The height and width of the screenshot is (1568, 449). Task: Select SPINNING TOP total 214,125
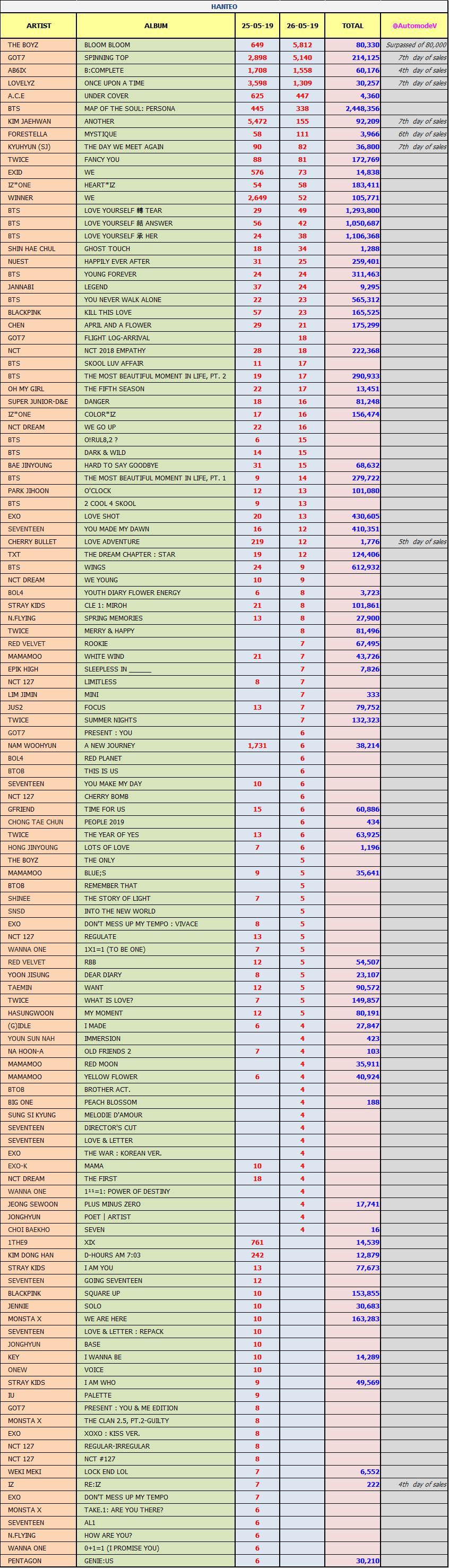365,58
